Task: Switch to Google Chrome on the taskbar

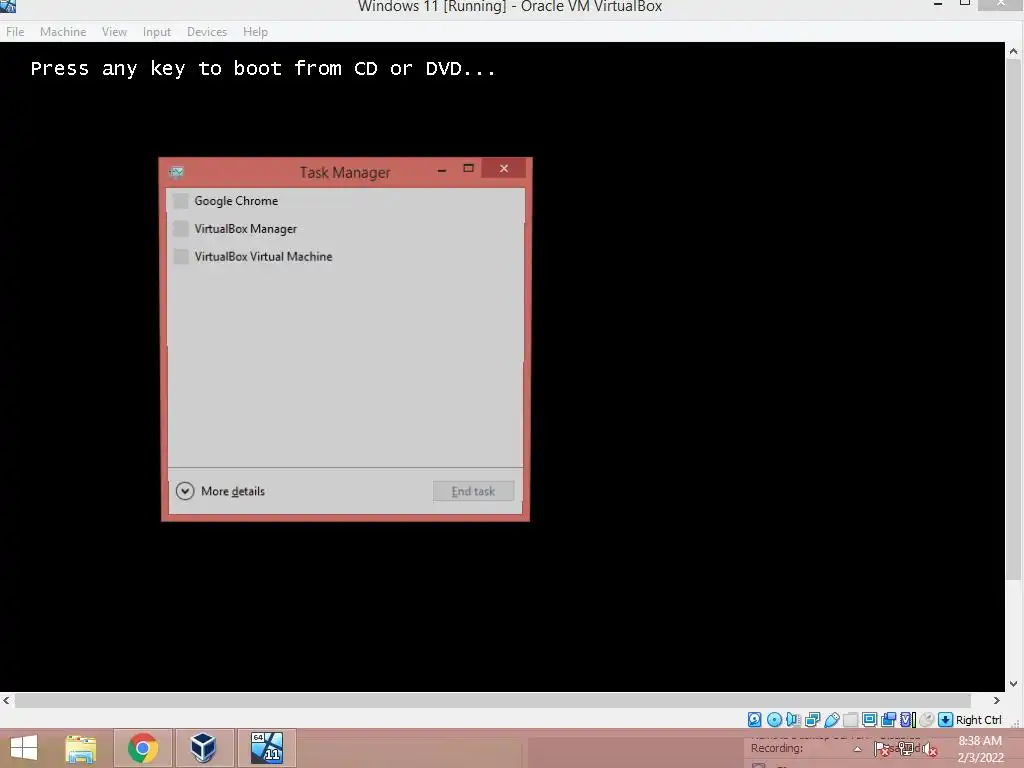Action: (143, 748)
